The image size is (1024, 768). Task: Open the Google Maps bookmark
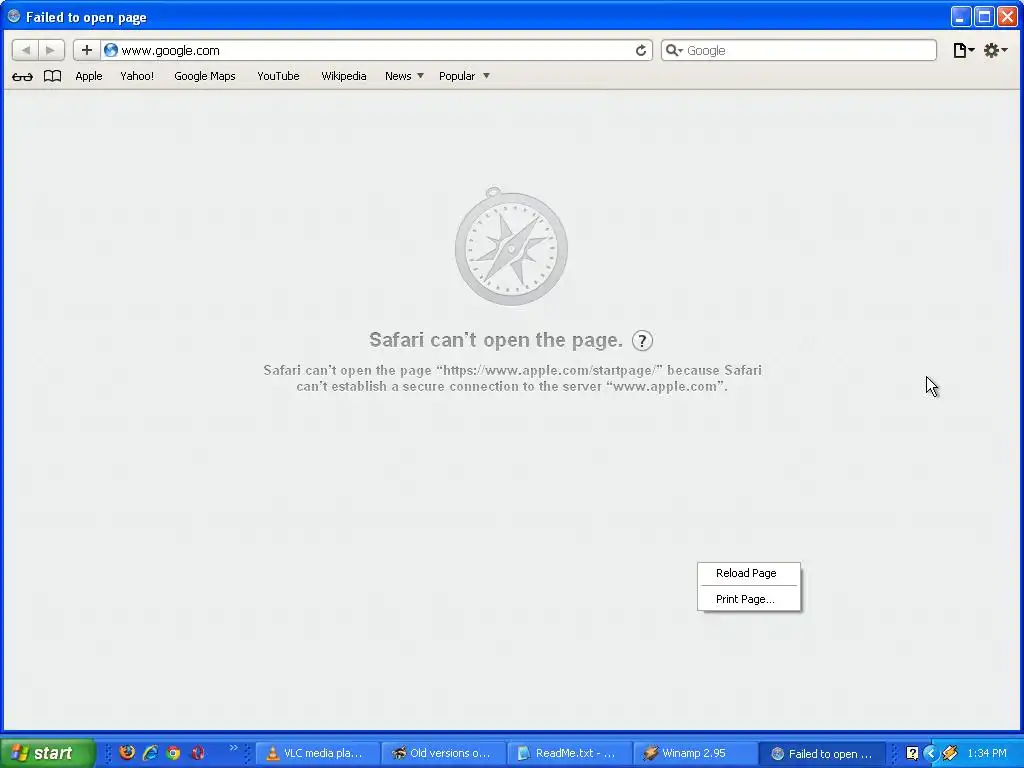point(204,76)
